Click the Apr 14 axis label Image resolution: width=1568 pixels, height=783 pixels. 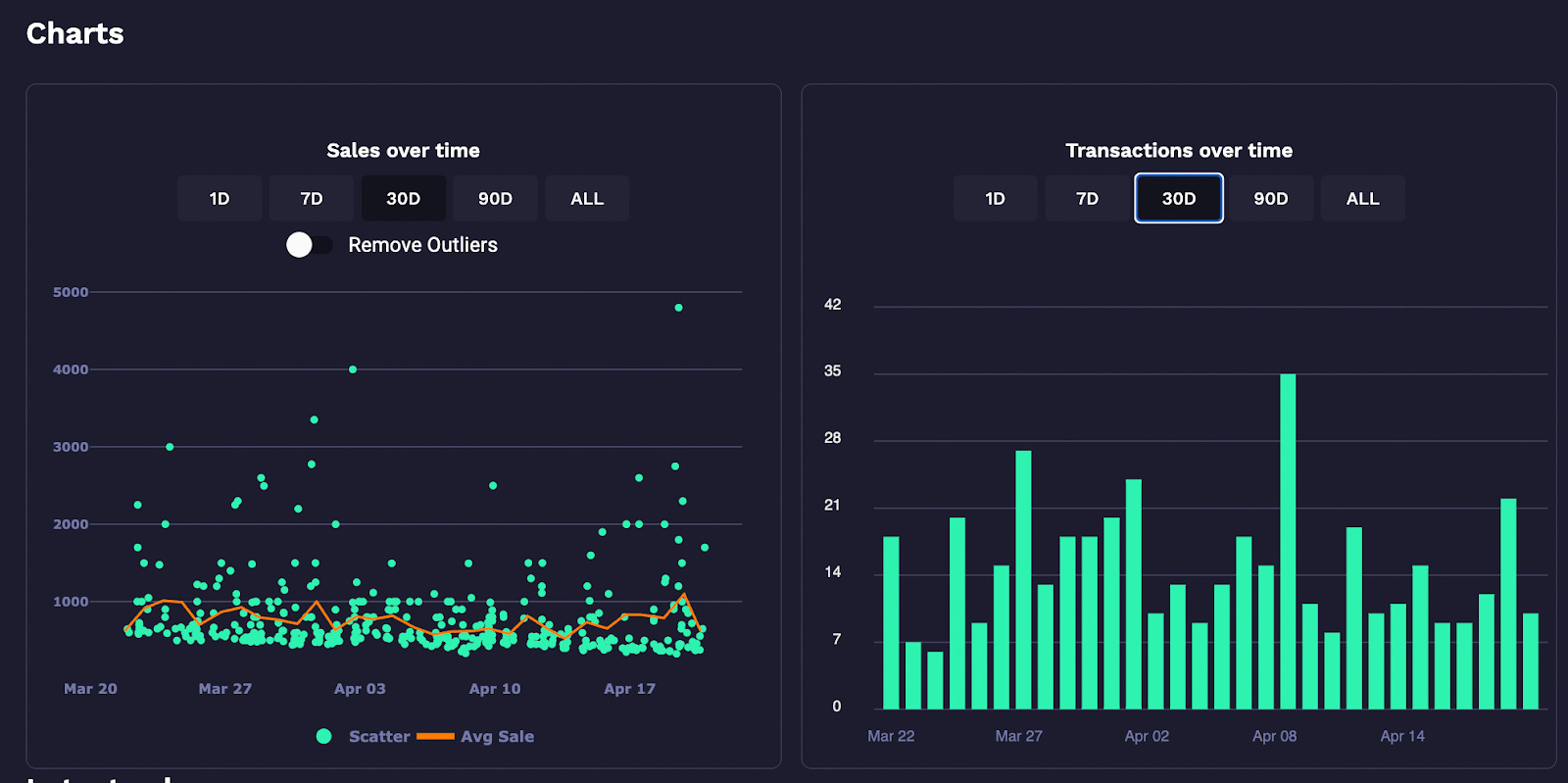point(1402,736)
